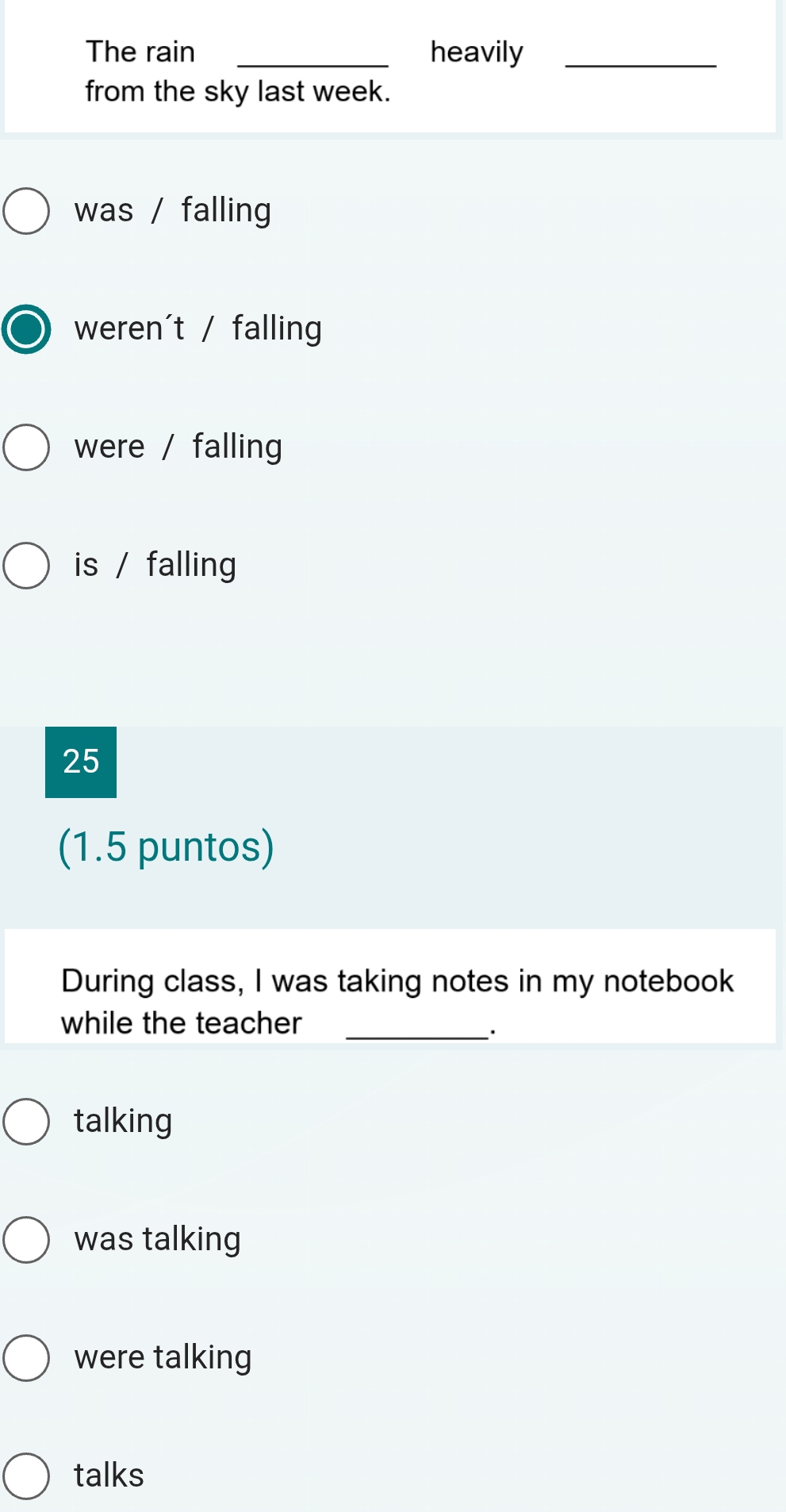Click the "was talking" answer label
Viewport: 786px width, 1512px height.
click(158, 1239)
